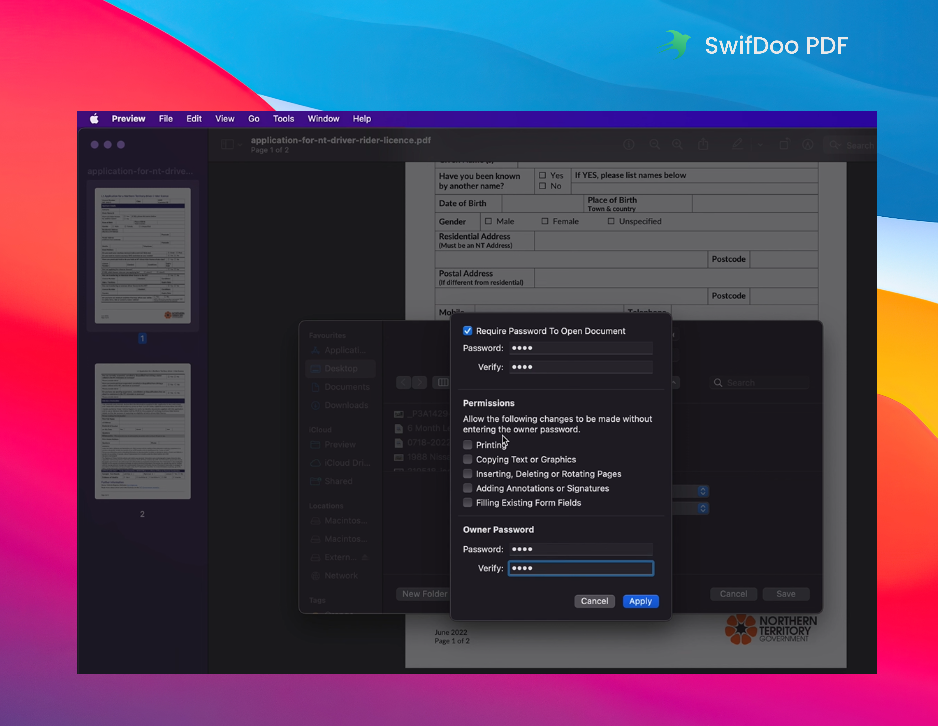Viewport: 938px width, 726px height.
Task: Open the File menu
Action: (166, 118)
